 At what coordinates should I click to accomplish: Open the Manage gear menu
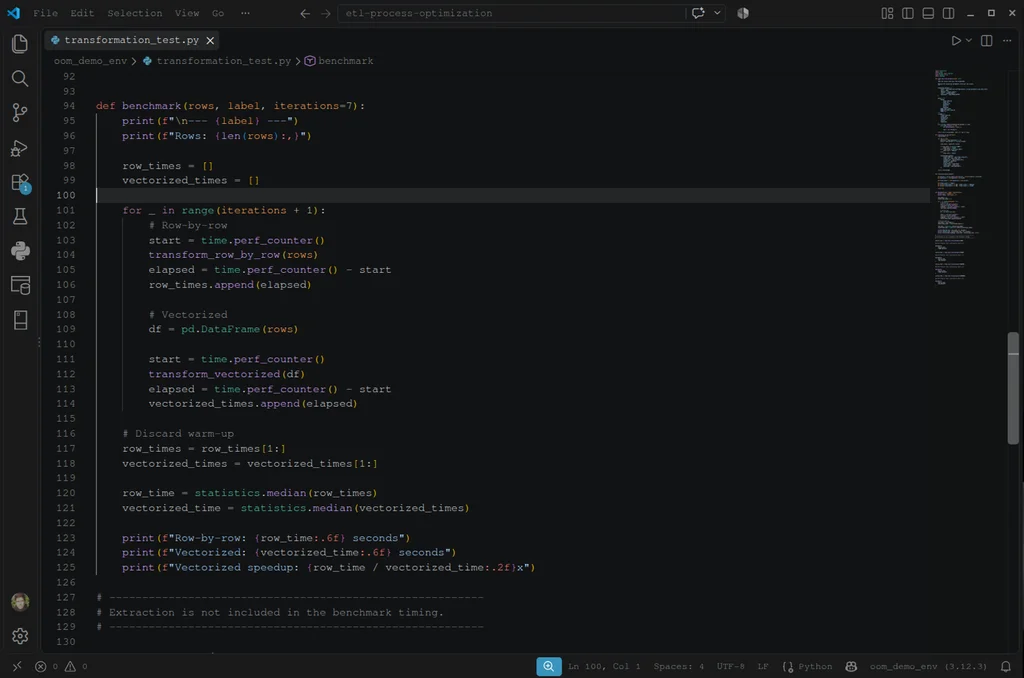(20, 636)
